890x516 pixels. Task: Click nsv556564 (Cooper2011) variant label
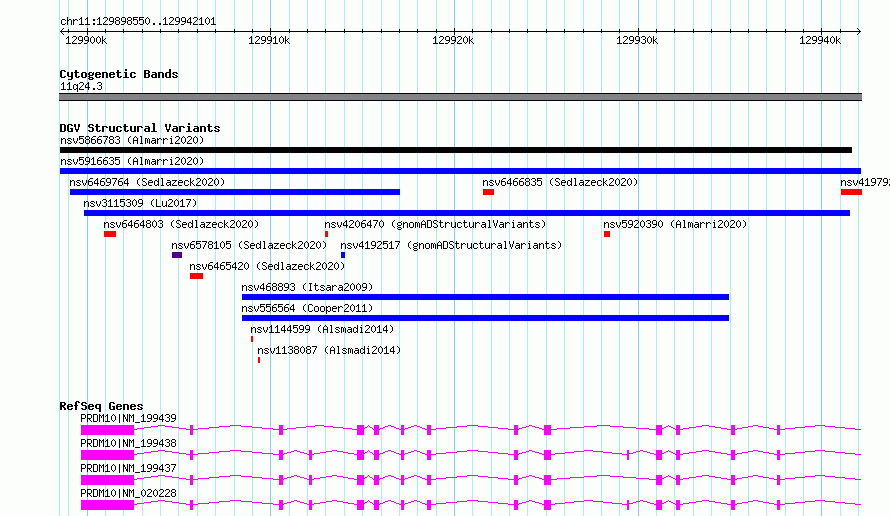click(307, 308)
